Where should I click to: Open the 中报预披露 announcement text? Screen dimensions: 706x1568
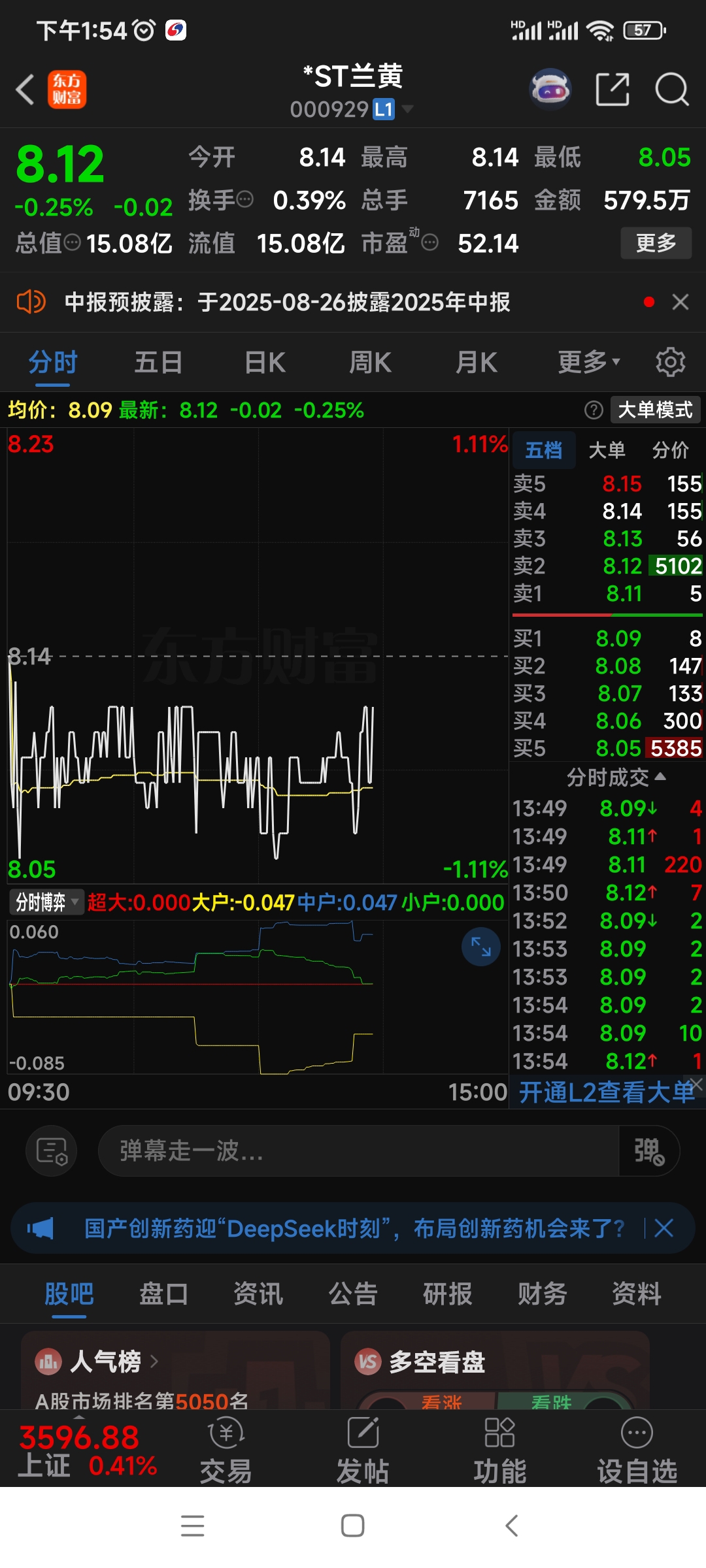288,302
